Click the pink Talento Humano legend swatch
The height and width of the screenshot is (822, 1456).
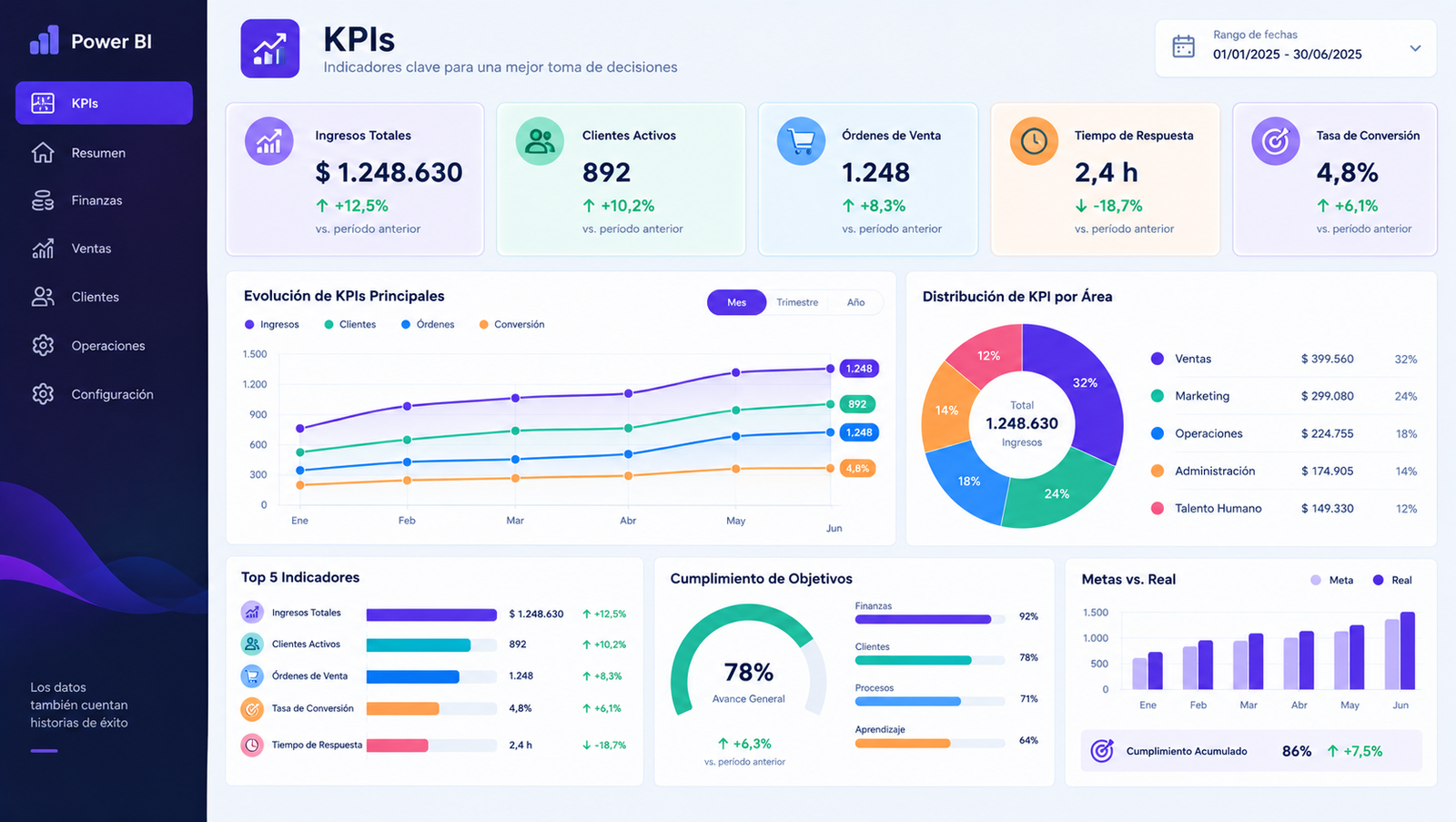[1157, 508]
